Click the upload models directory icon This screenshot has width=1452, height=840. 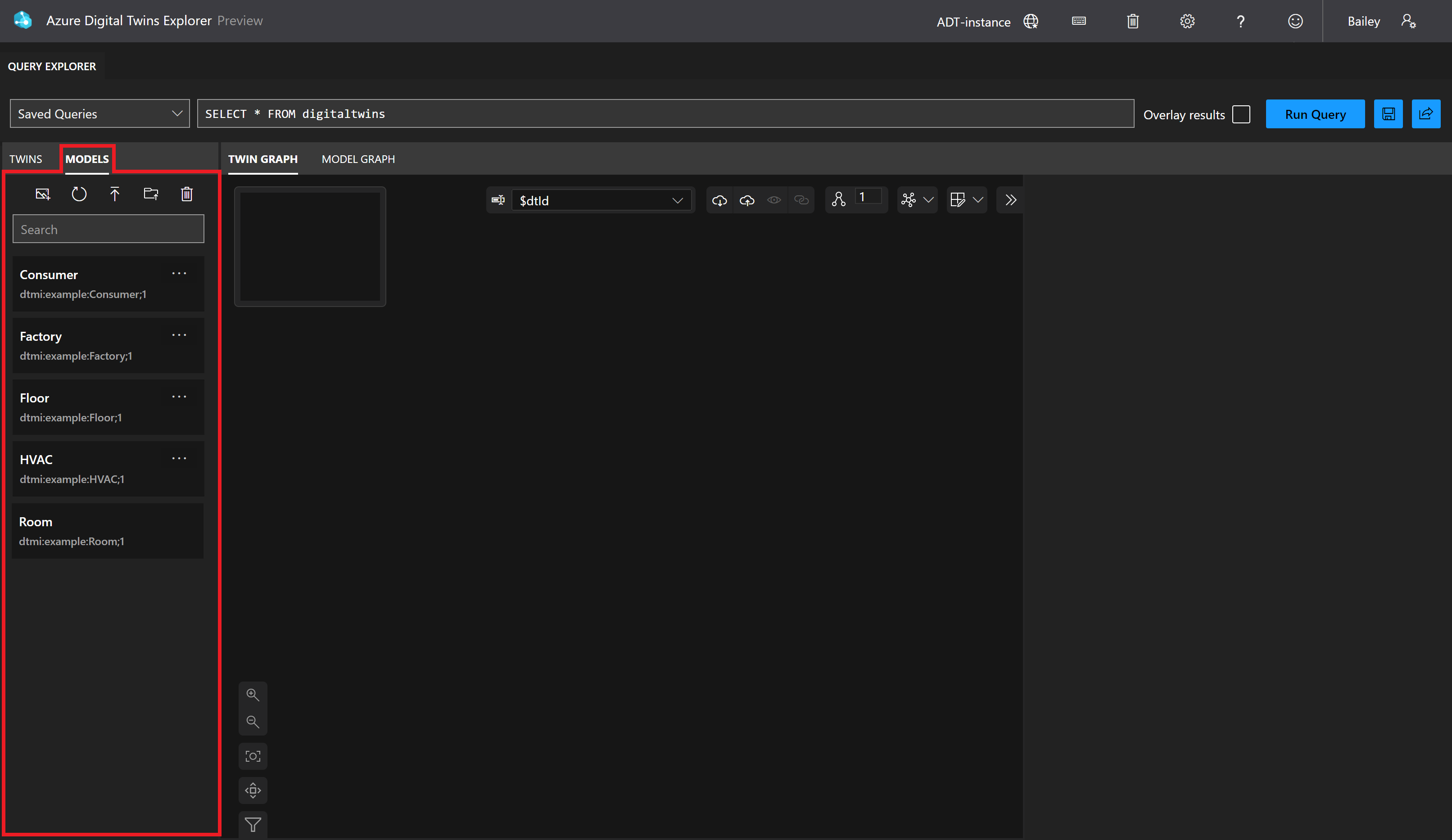pos(151,194)
